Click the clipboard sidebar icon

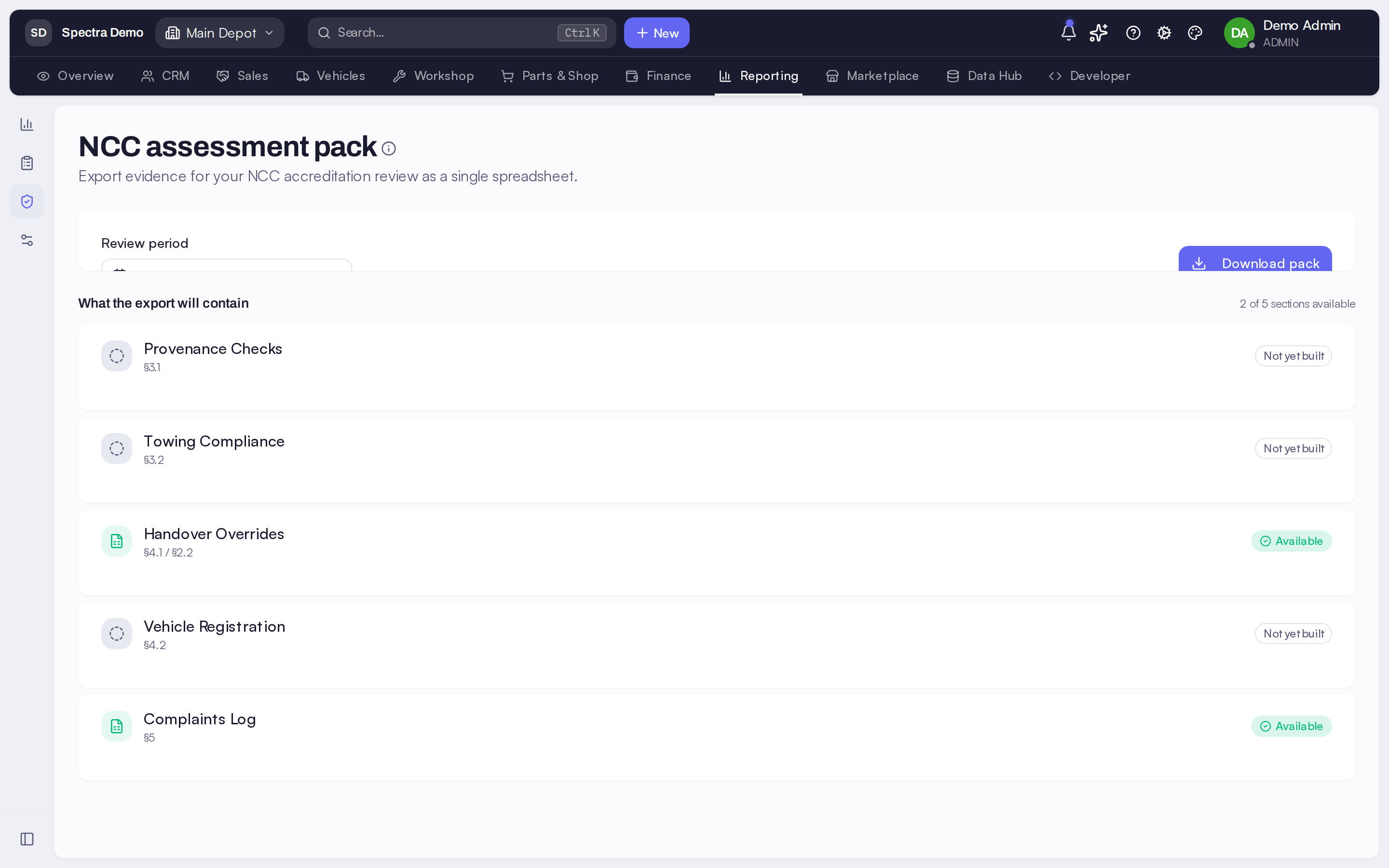point(27,163)
